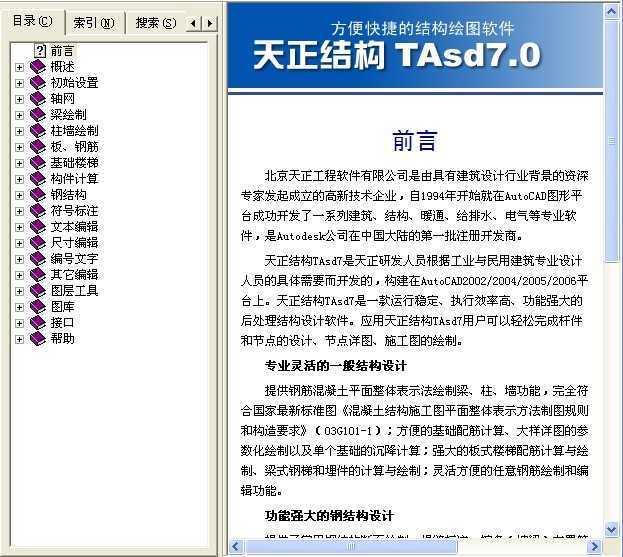Click the book icon beside 编号文字
This screenshot has height=557, width=623.
(x=38, y=259)
